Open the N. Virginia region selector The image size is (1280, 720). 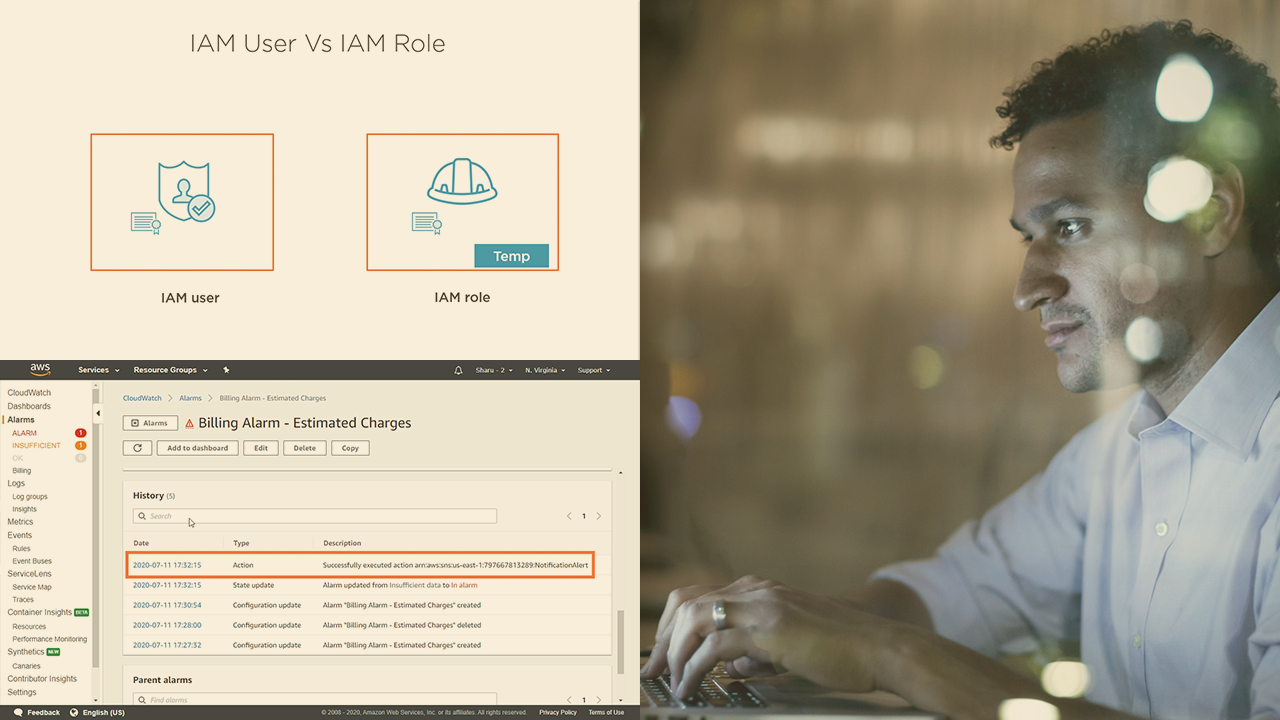point(544,370)
